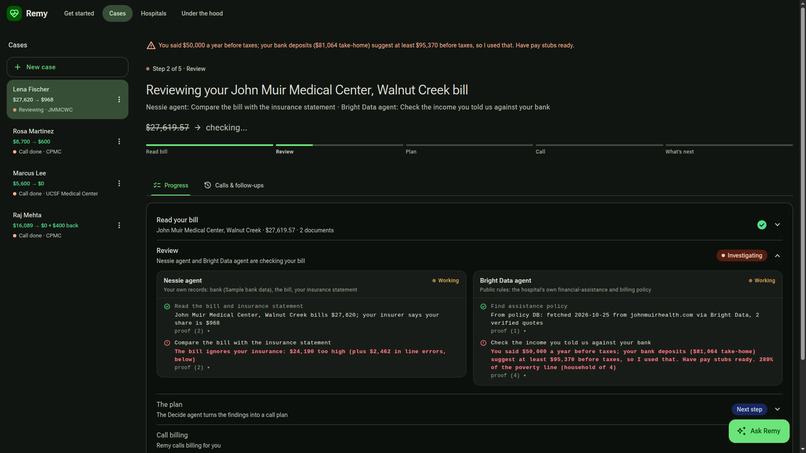Click the Call progress step

pos(599,149)
